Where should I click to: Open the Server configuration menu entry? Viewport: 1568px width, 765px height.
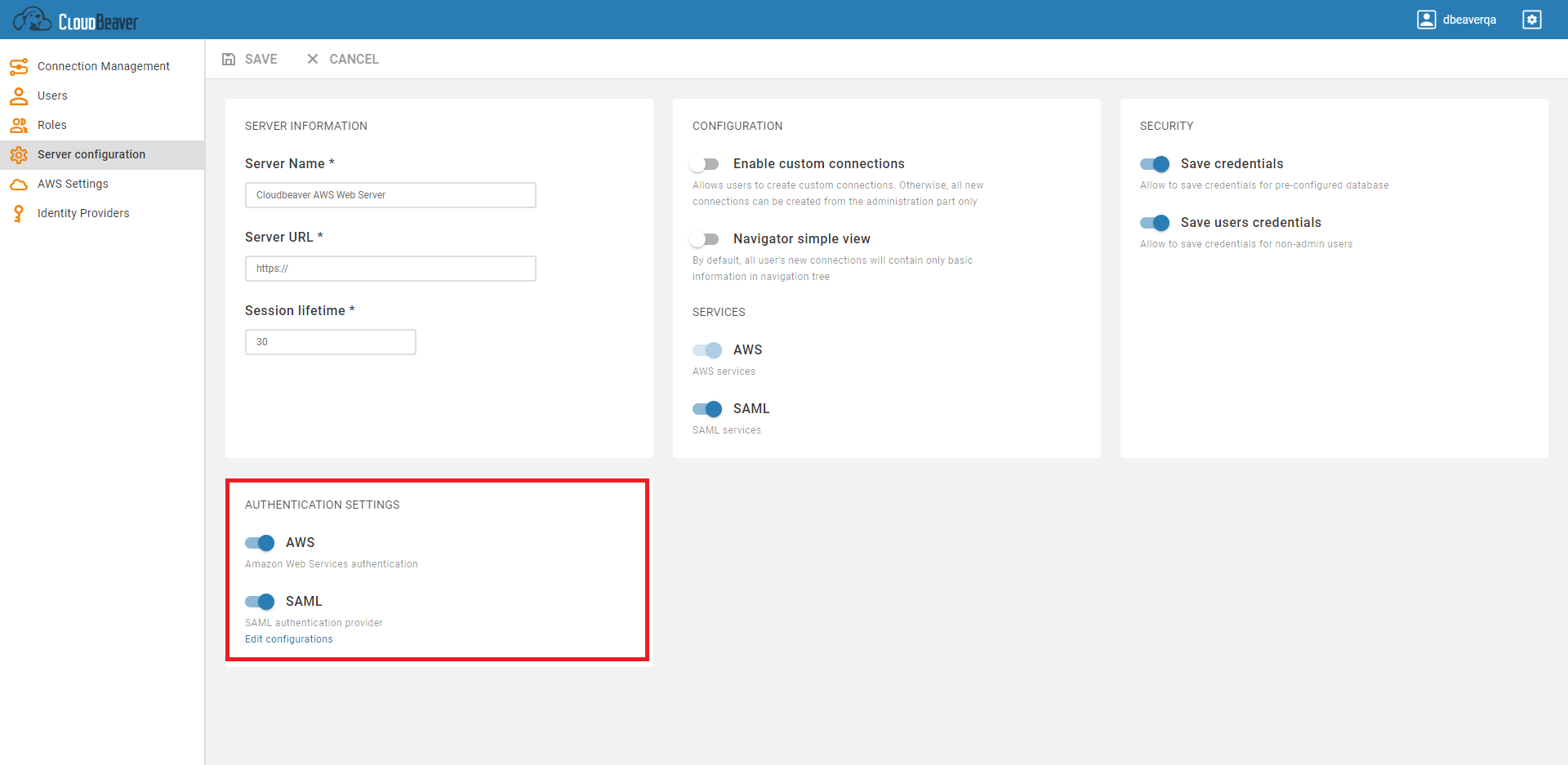pos(91,154)
